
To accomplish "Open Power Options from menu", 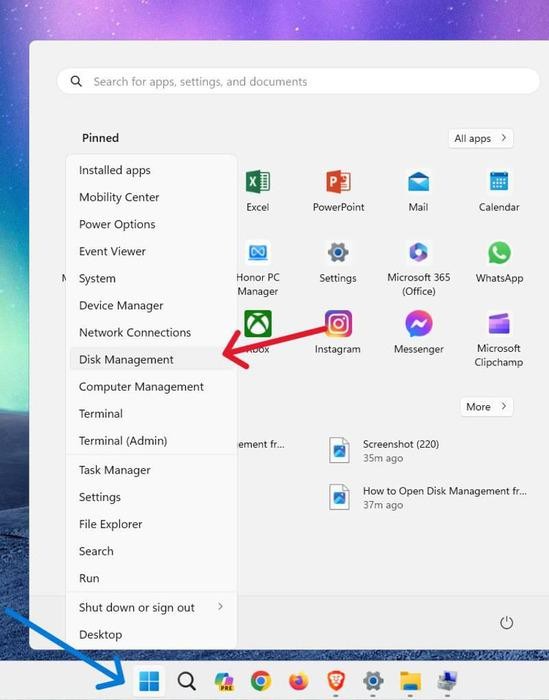I will tap(151, 225).
